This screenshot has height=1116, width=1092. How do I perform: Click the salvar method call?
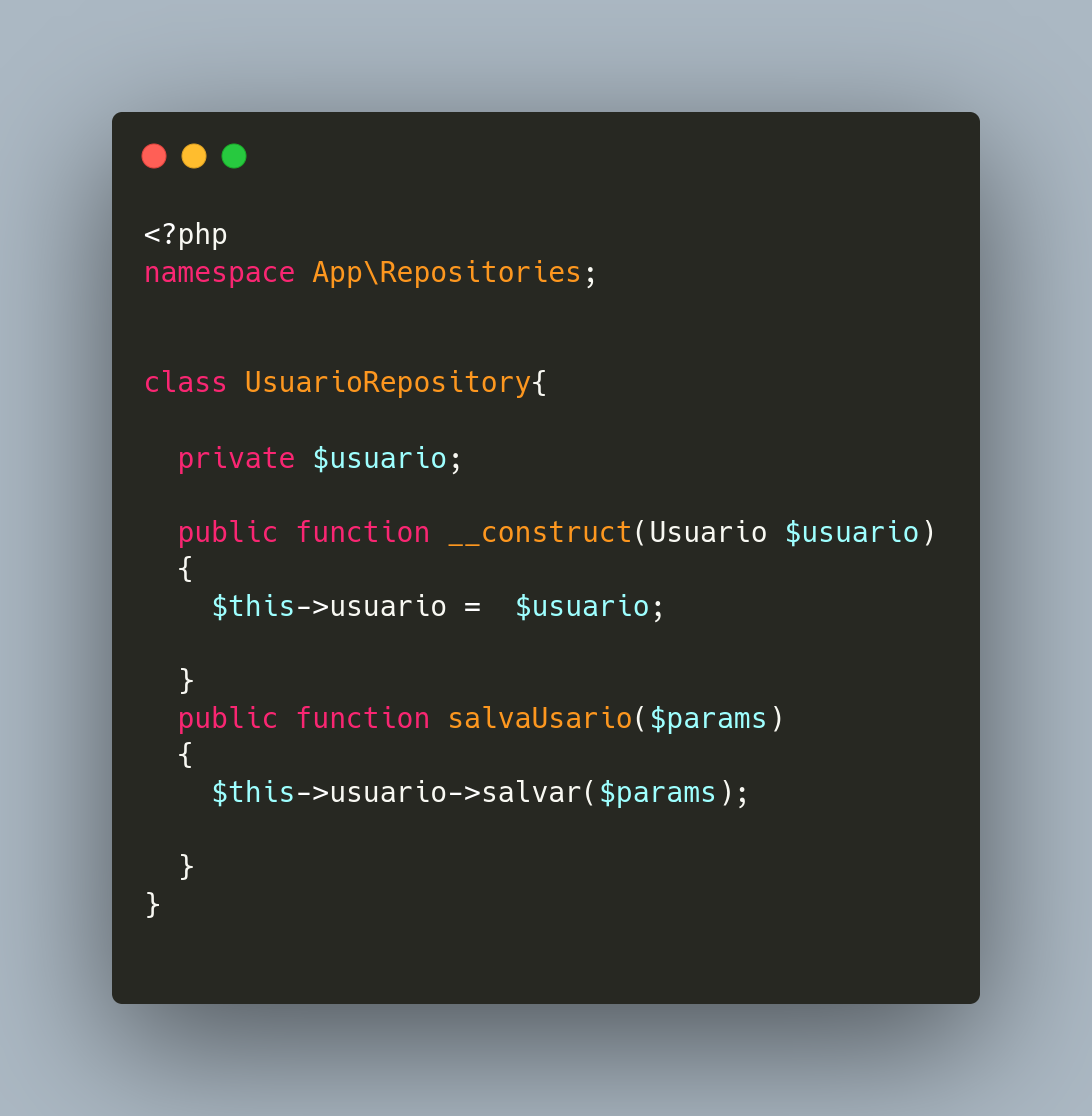pyautogui.click(x=532, y=793)
